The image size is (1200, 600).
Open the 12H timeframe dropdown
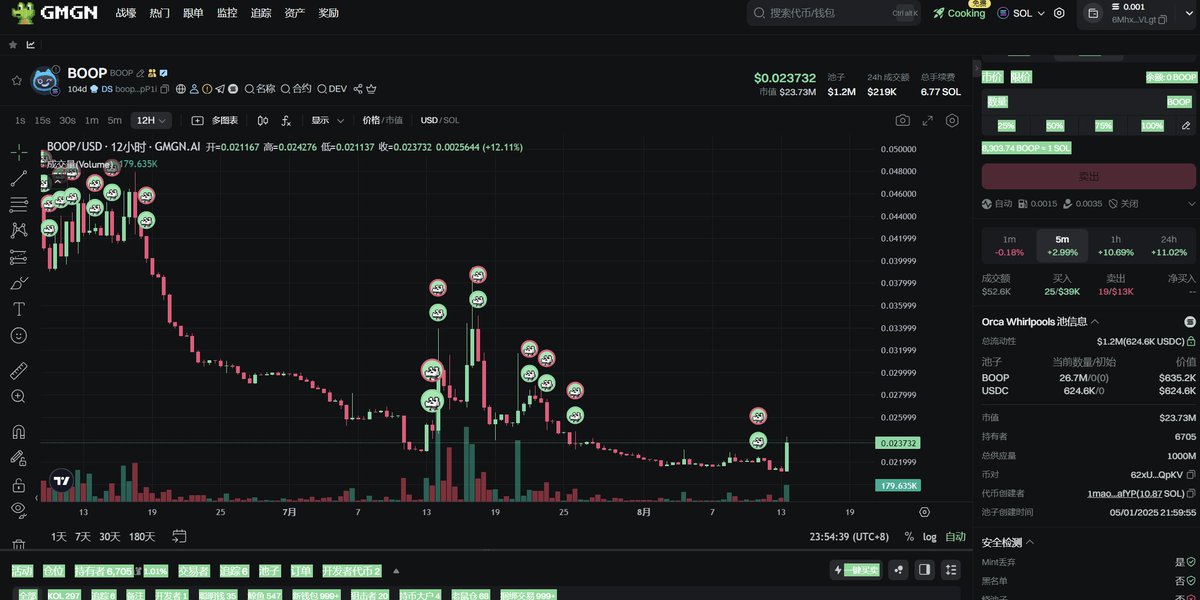point(153,120)
